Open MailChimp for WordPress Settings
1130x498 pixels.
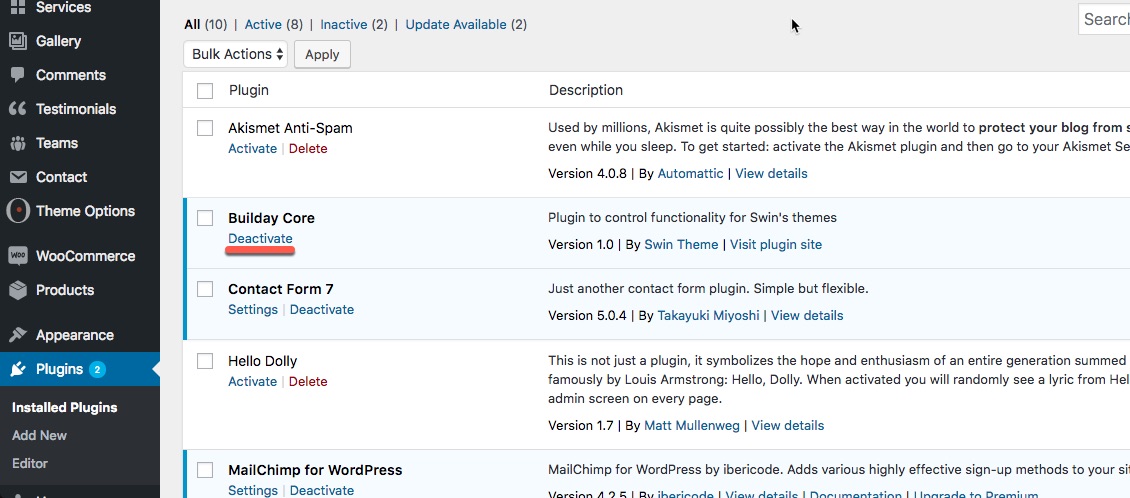(x=253, y=490)
